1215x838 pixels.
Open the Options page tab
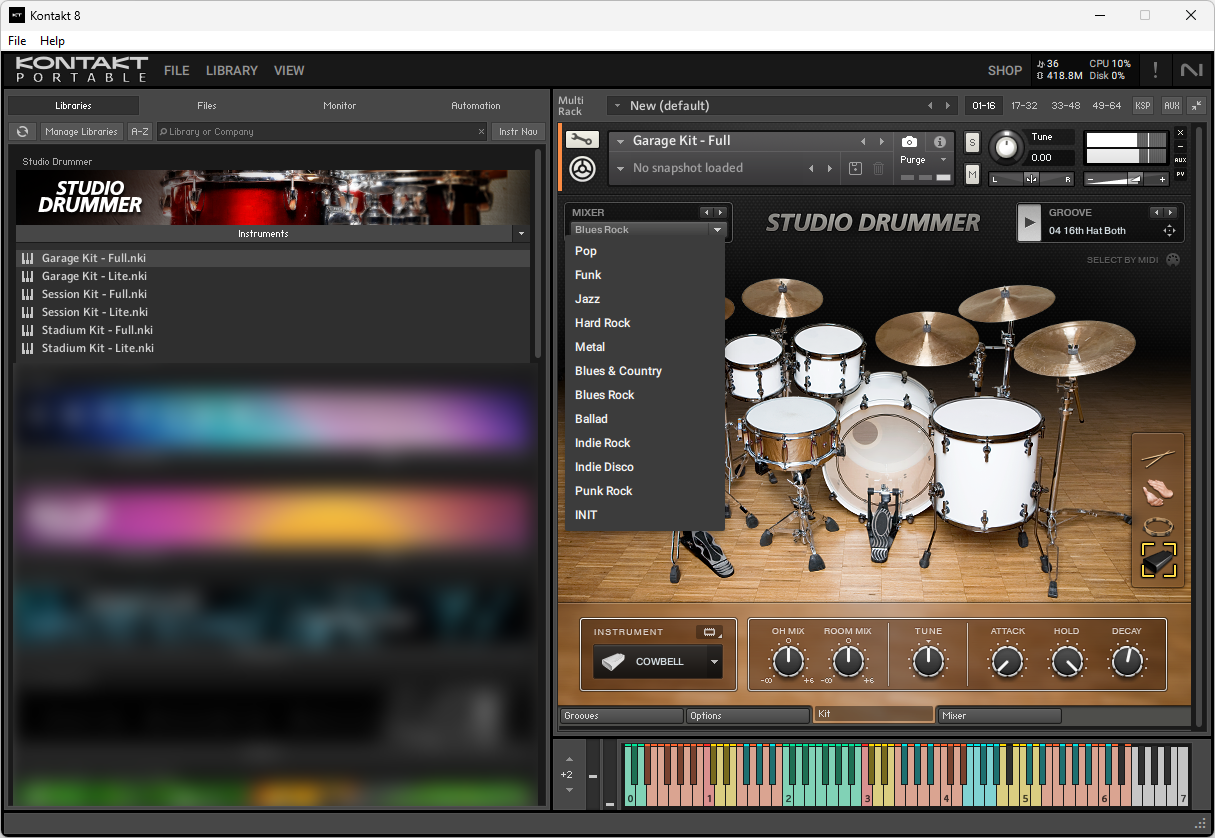tap(747, 716)
